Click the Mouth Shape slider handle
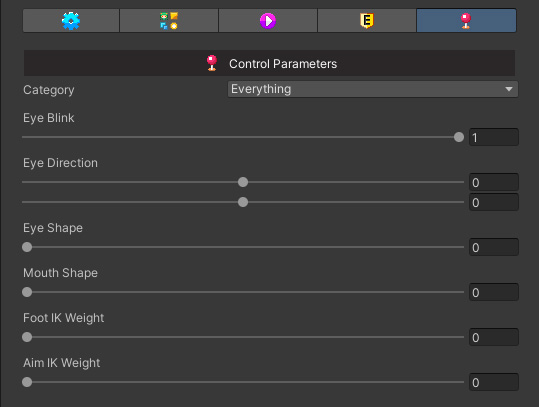539x407 pixels. click(27, 292)
